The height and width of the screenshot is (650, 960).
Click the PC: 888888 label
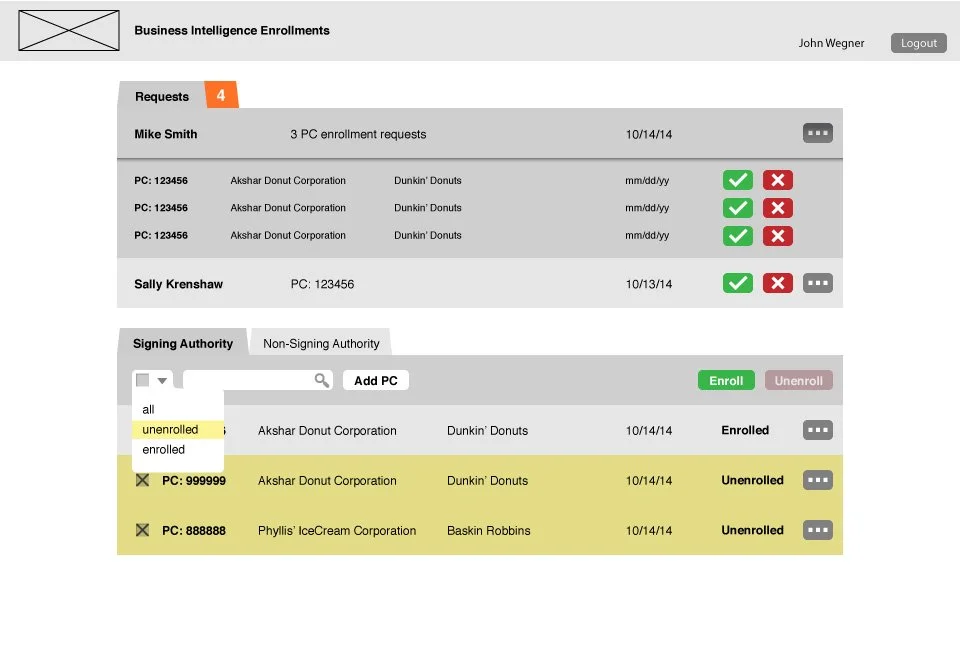pos(194,531)
